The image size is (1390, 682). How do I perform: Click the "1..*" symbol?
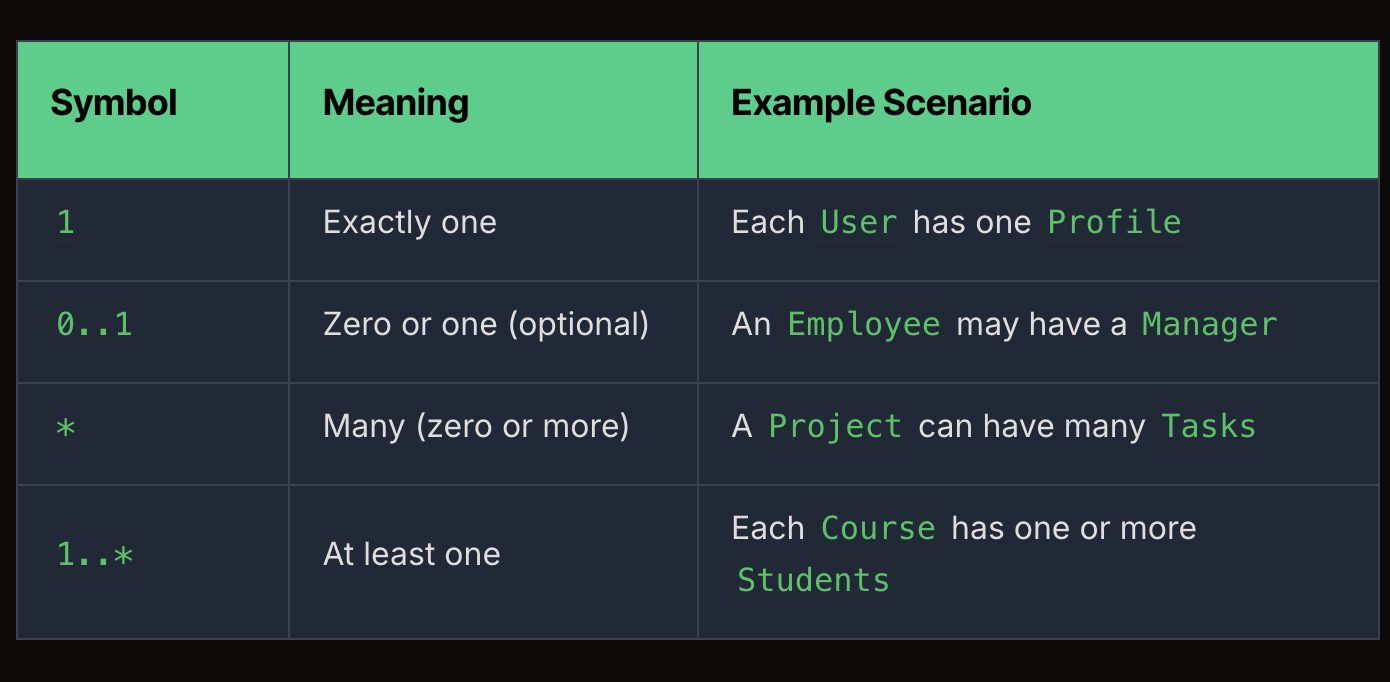pyautogui.click(x=95, y=555)
